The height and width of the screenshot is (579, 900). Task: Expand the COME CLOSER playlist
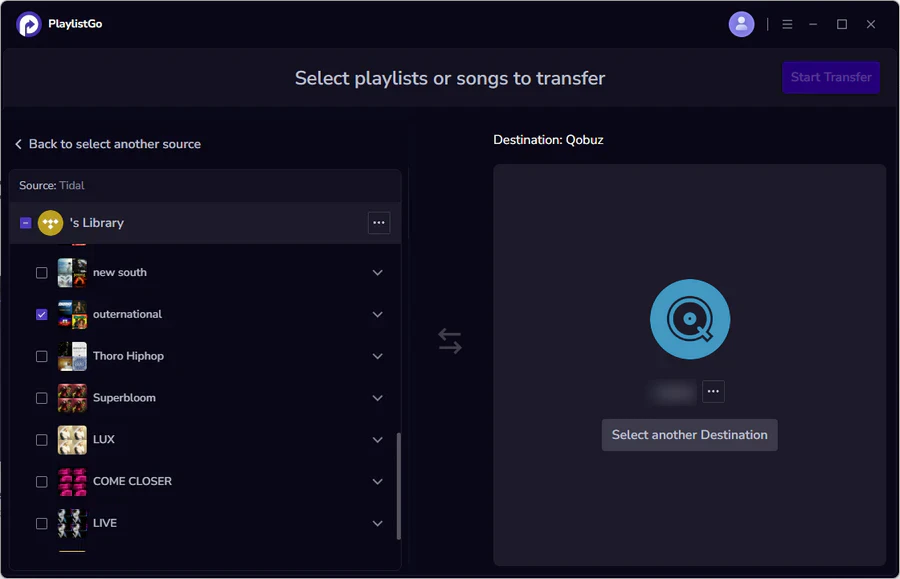(377, 481)
